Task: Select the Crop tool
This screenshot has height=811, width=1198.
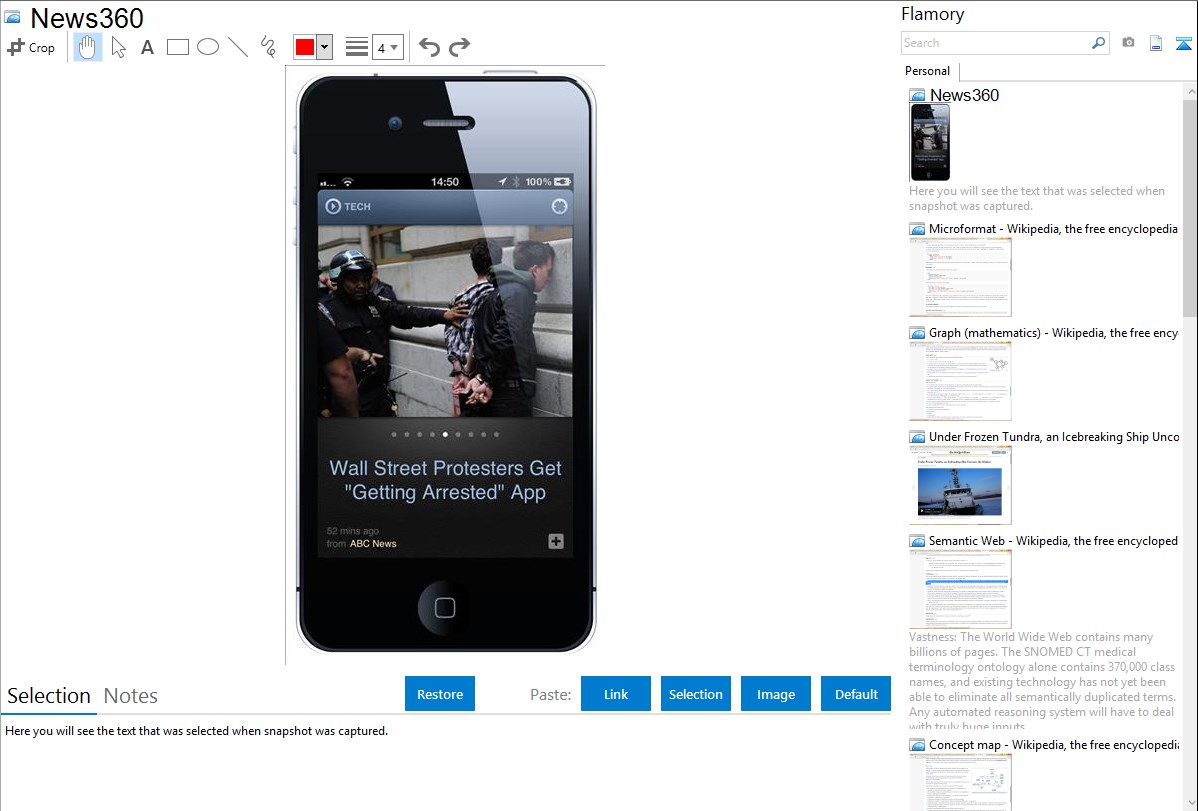Action: point(31,47)
